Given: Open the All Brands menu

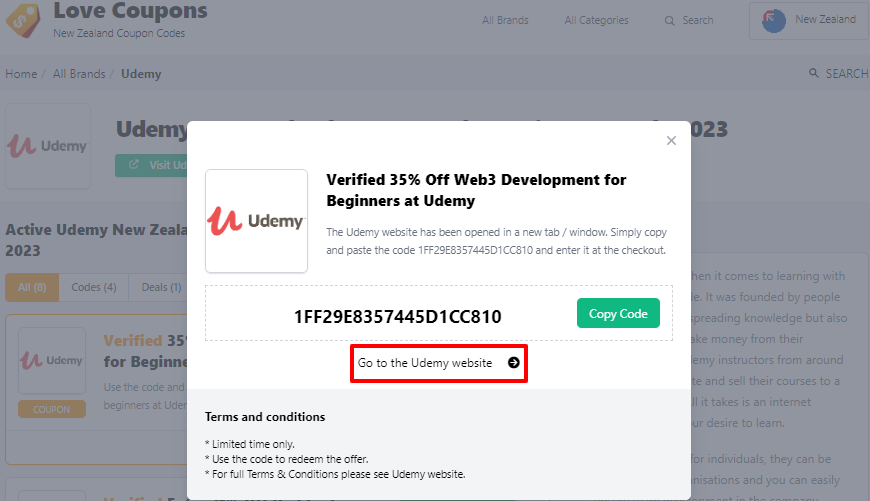Looking at the screenshot, I should point(505,21).
